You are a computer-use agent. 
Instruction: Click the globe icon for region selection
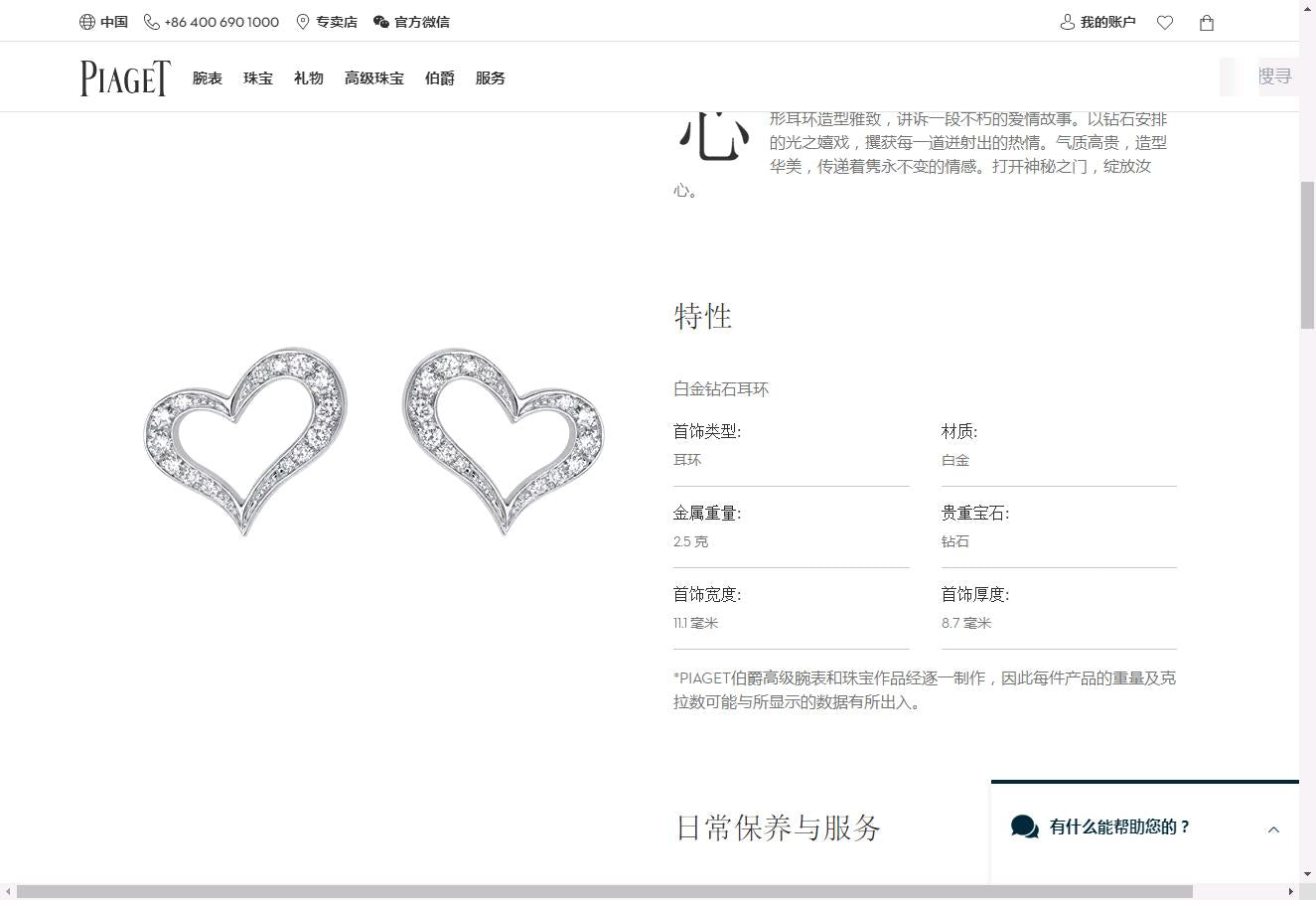tap(87, 22)
